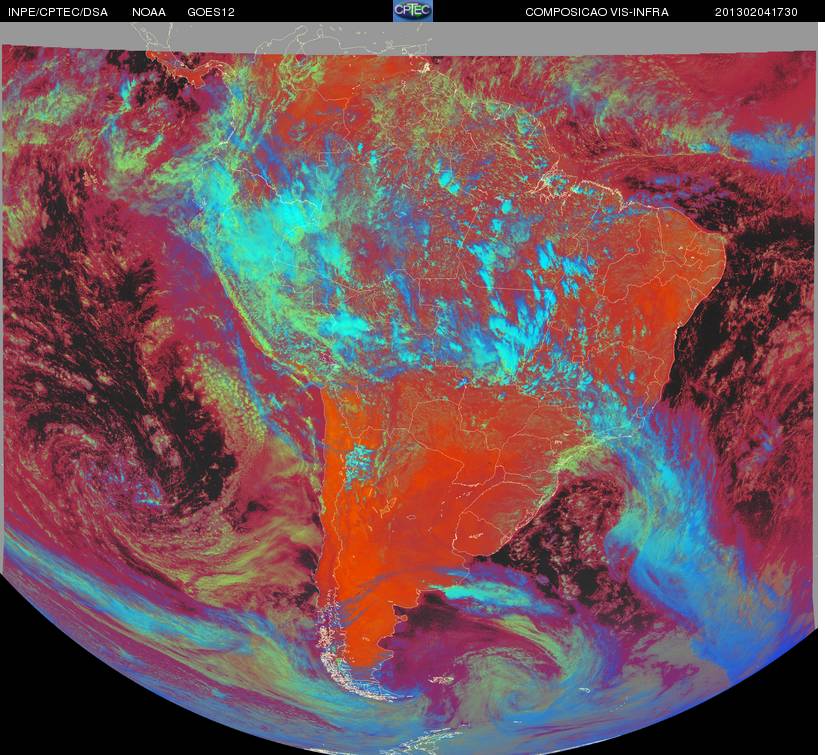Click the COMPOSICAO VIS-INFRA title text
Screen dimensions: 825x755
coord(597,12)
